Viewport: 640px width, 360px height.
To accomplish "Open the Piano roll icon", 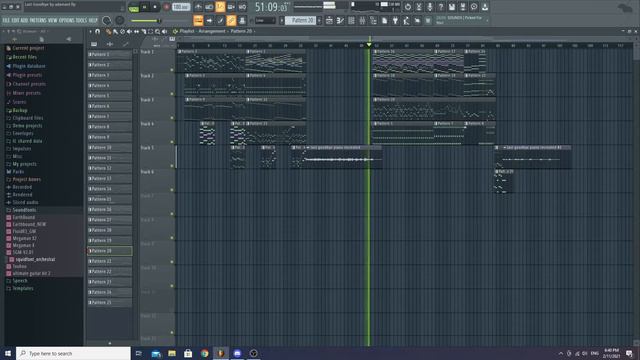I will [x=340, y=20].
